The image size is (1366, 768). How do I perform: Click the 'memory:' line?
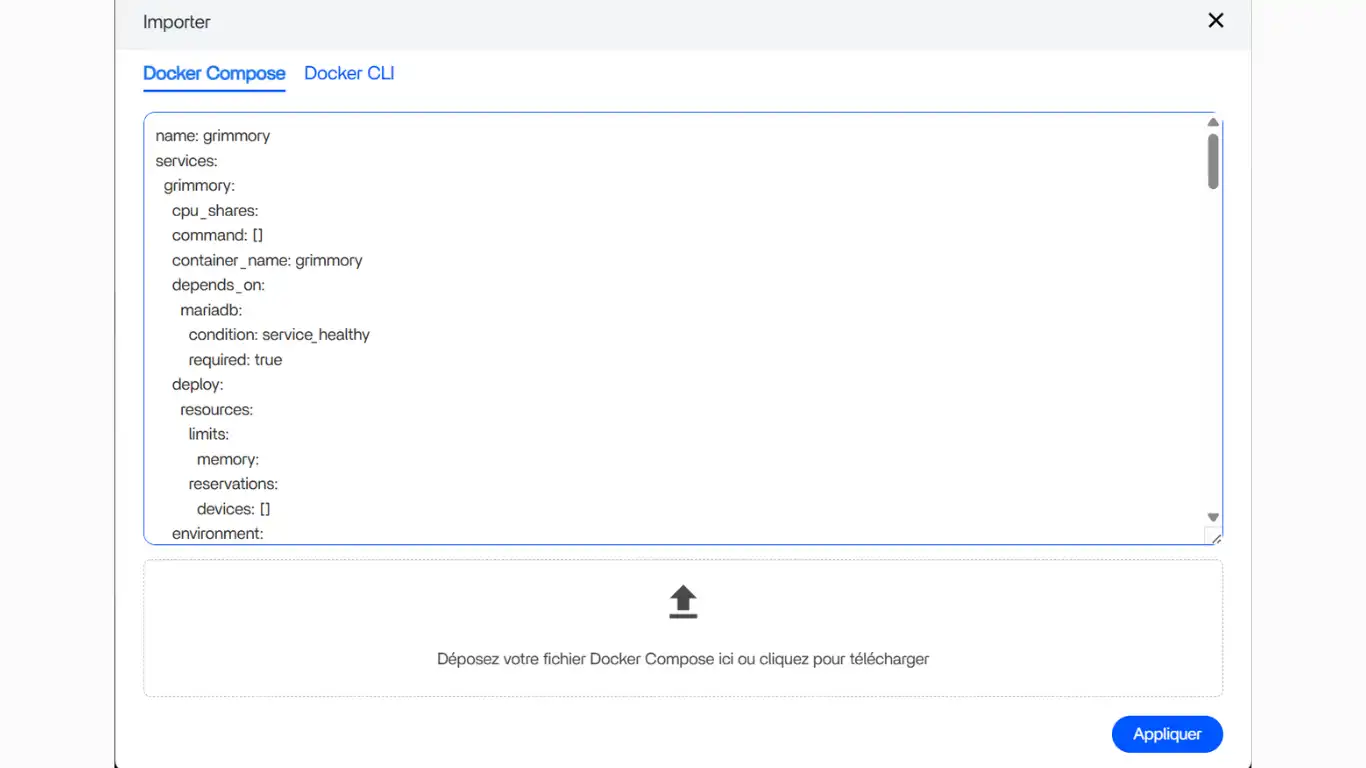228,459
